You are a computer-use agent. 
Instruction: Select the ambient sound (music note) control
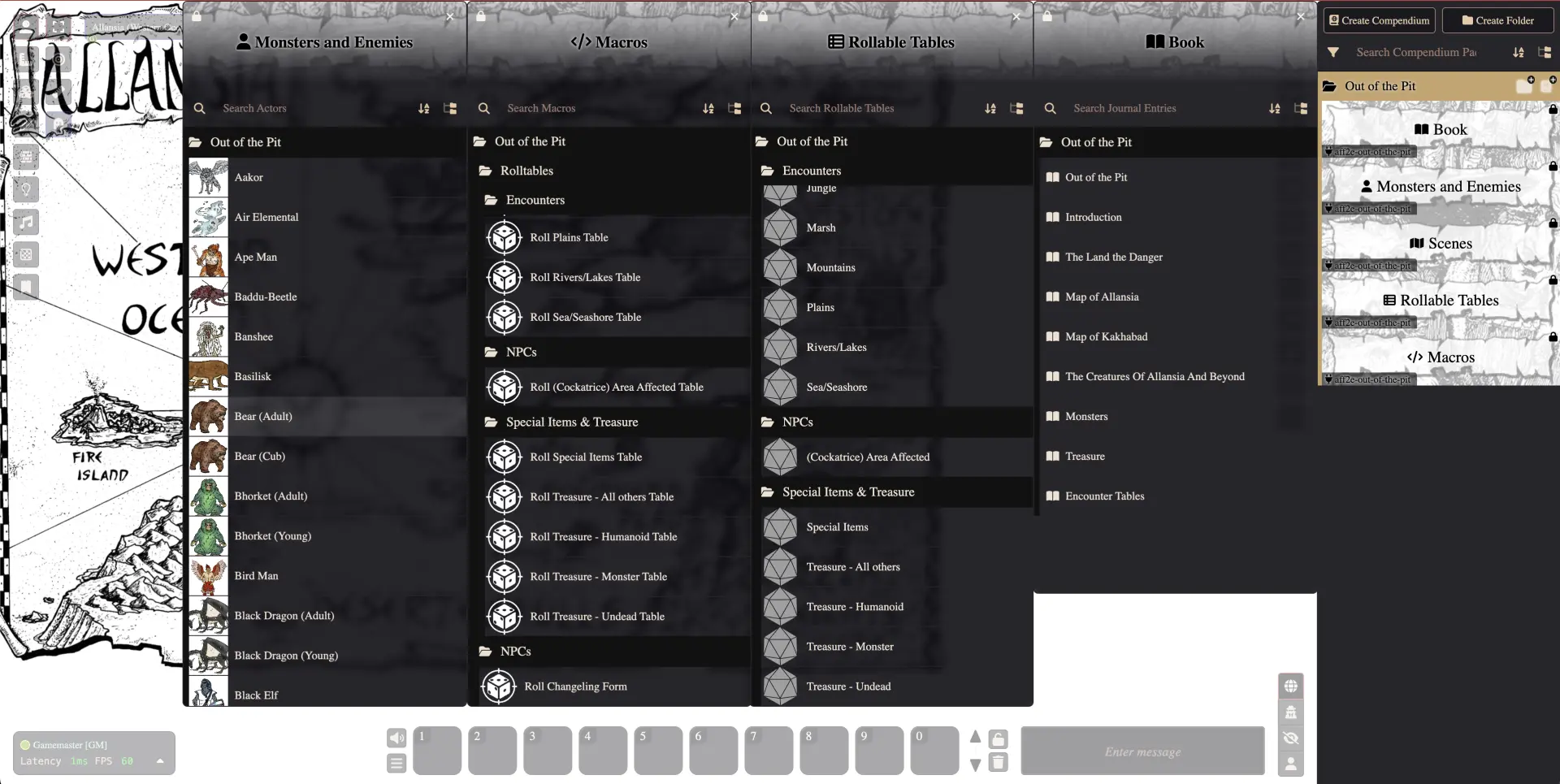pos(26,222)
